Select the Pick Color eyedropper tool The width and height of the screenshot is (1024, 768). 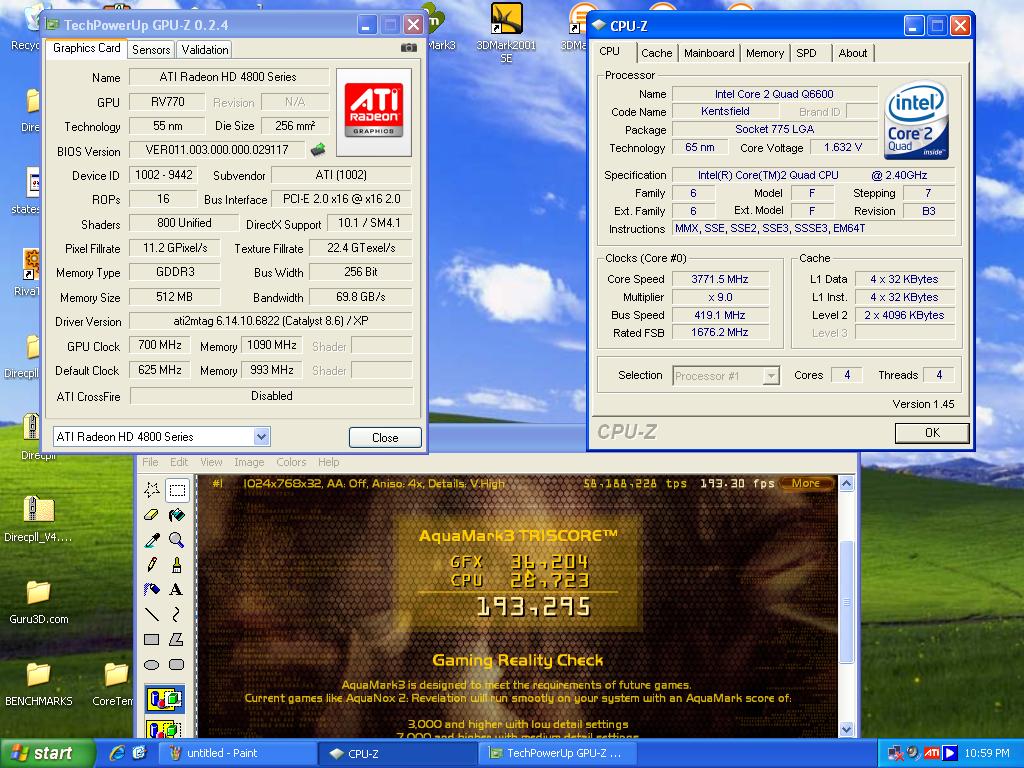(x=152, y=539)
